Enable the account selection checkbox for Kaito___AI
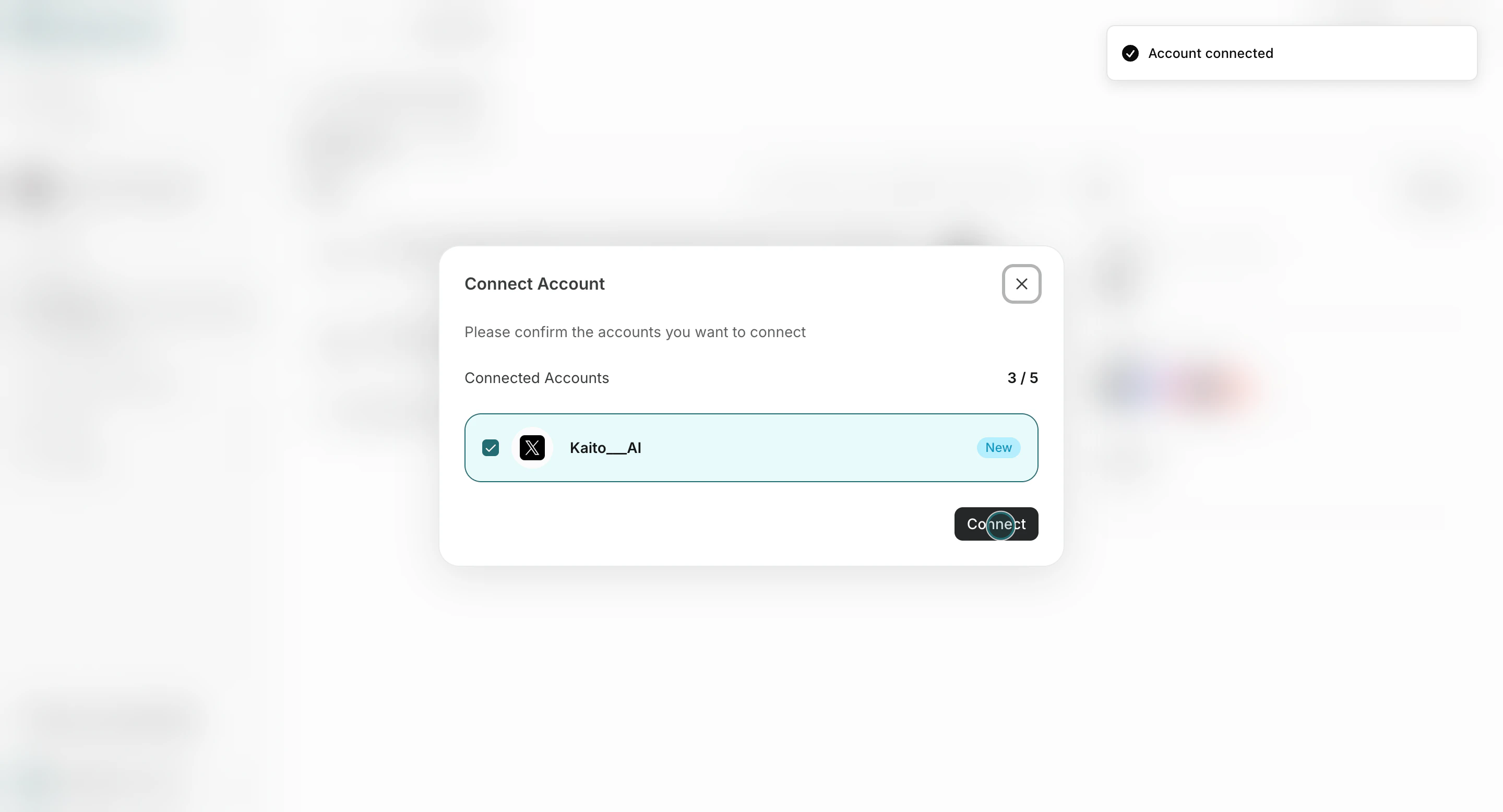The image size is (1503, 812). click(490, 447)
